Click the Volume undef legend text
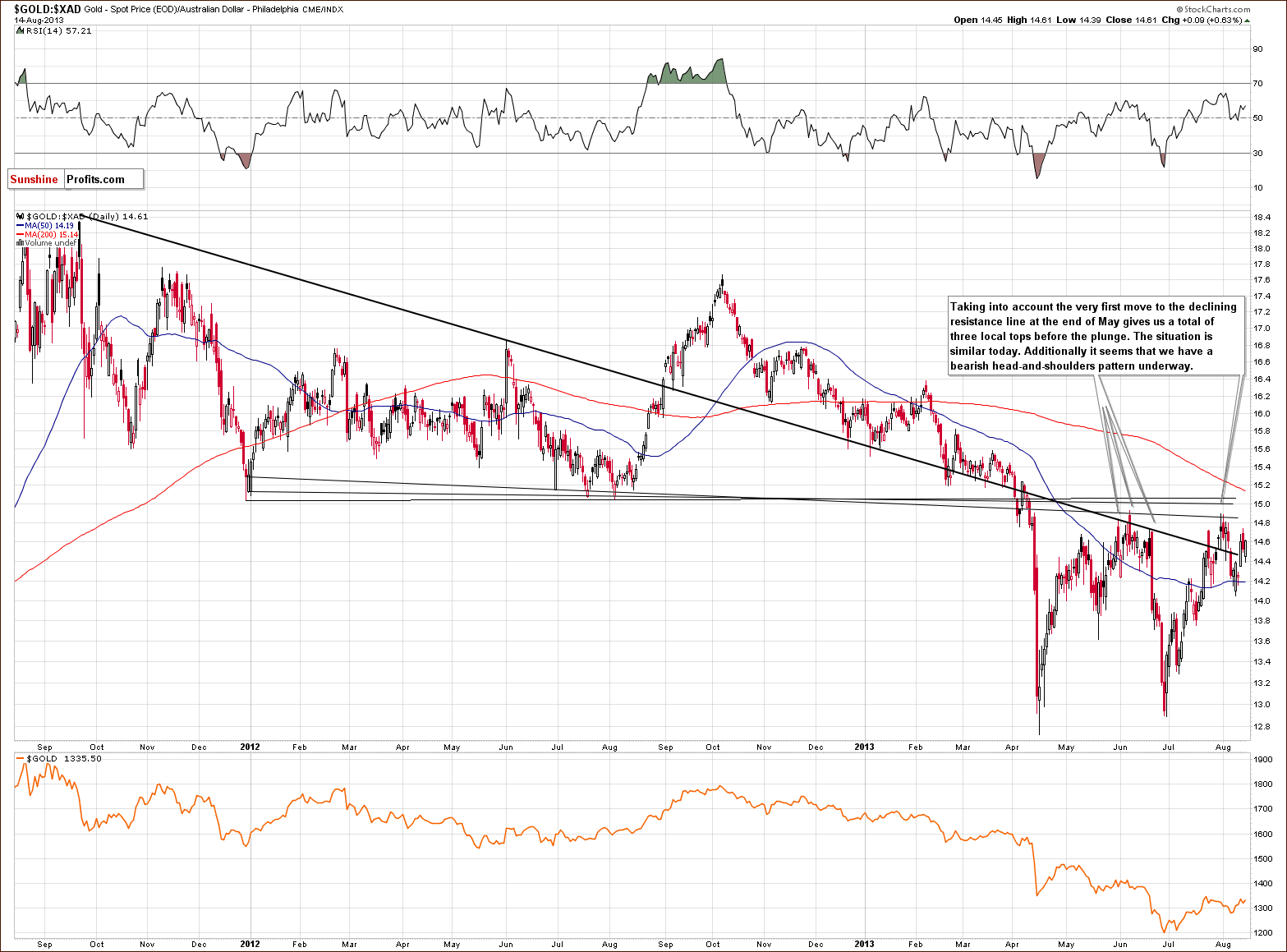 [50, 242]
